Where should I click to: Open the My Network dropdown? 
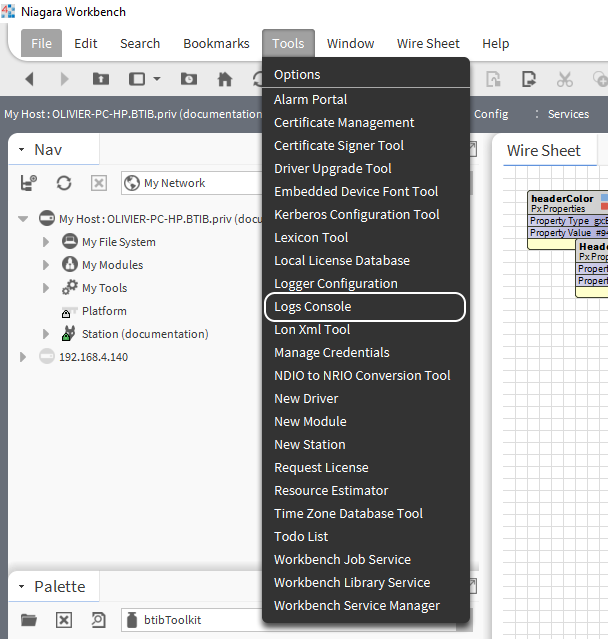190,183
